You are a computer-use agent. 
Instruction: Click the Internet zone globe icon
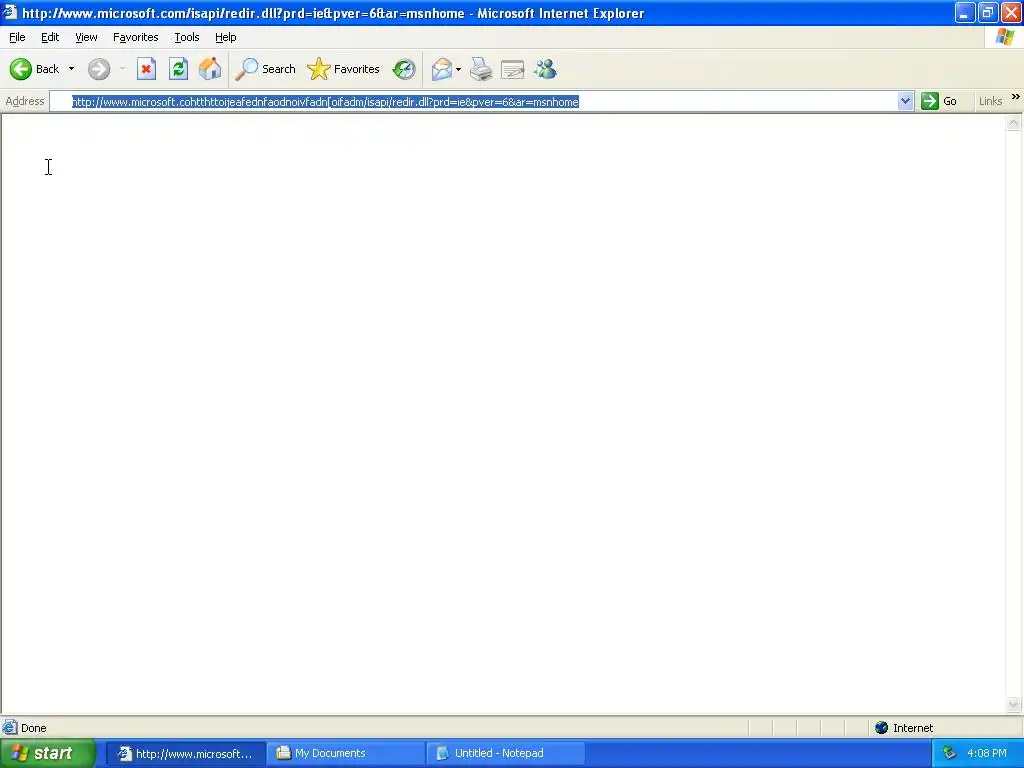point(882,728)
